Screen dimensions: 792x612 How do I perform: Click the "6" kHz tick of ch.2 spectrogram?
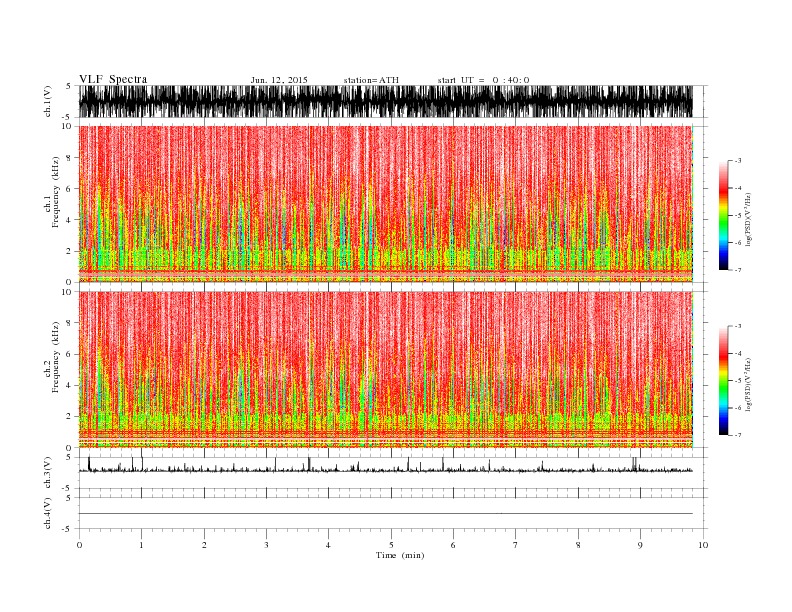70,354
